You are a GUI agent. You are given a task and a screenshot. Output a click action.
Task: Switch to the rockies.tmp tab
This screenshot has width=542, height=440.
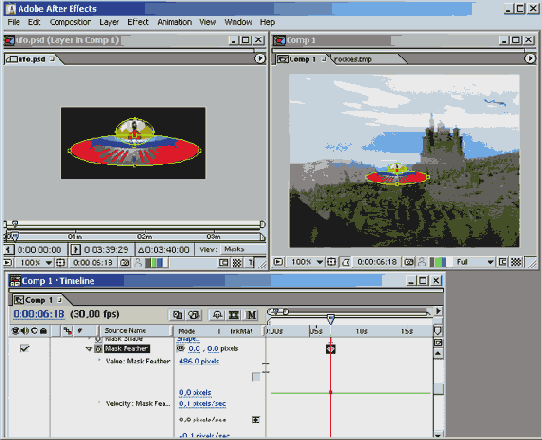point(353,59)
